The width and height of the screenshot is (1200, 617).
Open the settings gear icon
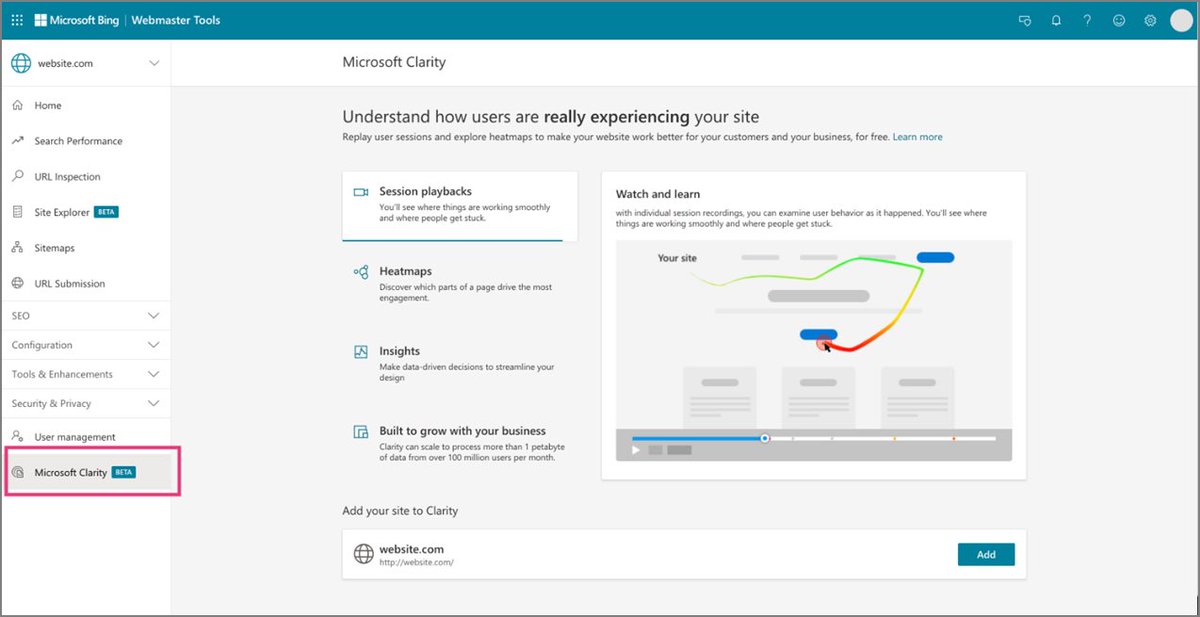[1150, 20]
